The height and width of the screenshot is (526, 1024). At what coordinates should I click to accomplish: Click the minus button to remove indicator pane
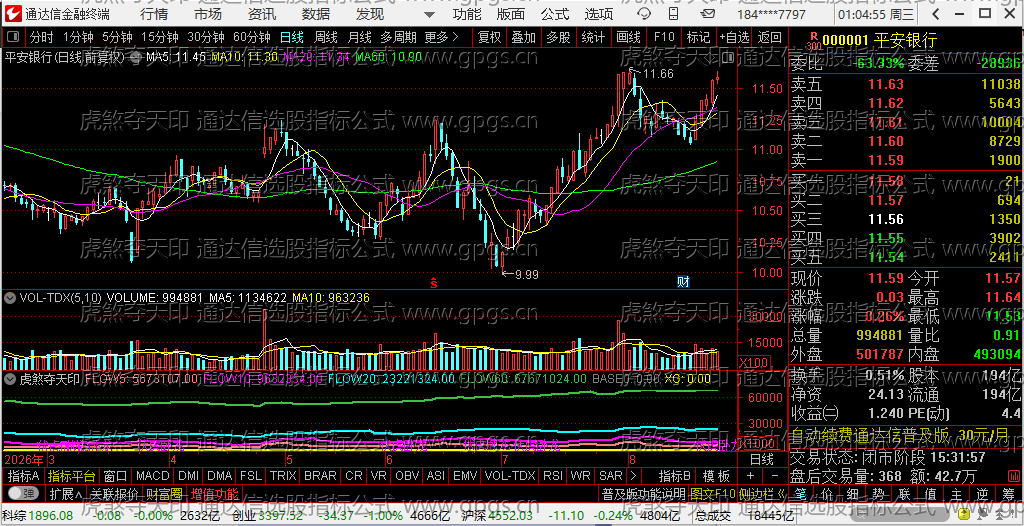click(774, 476)
